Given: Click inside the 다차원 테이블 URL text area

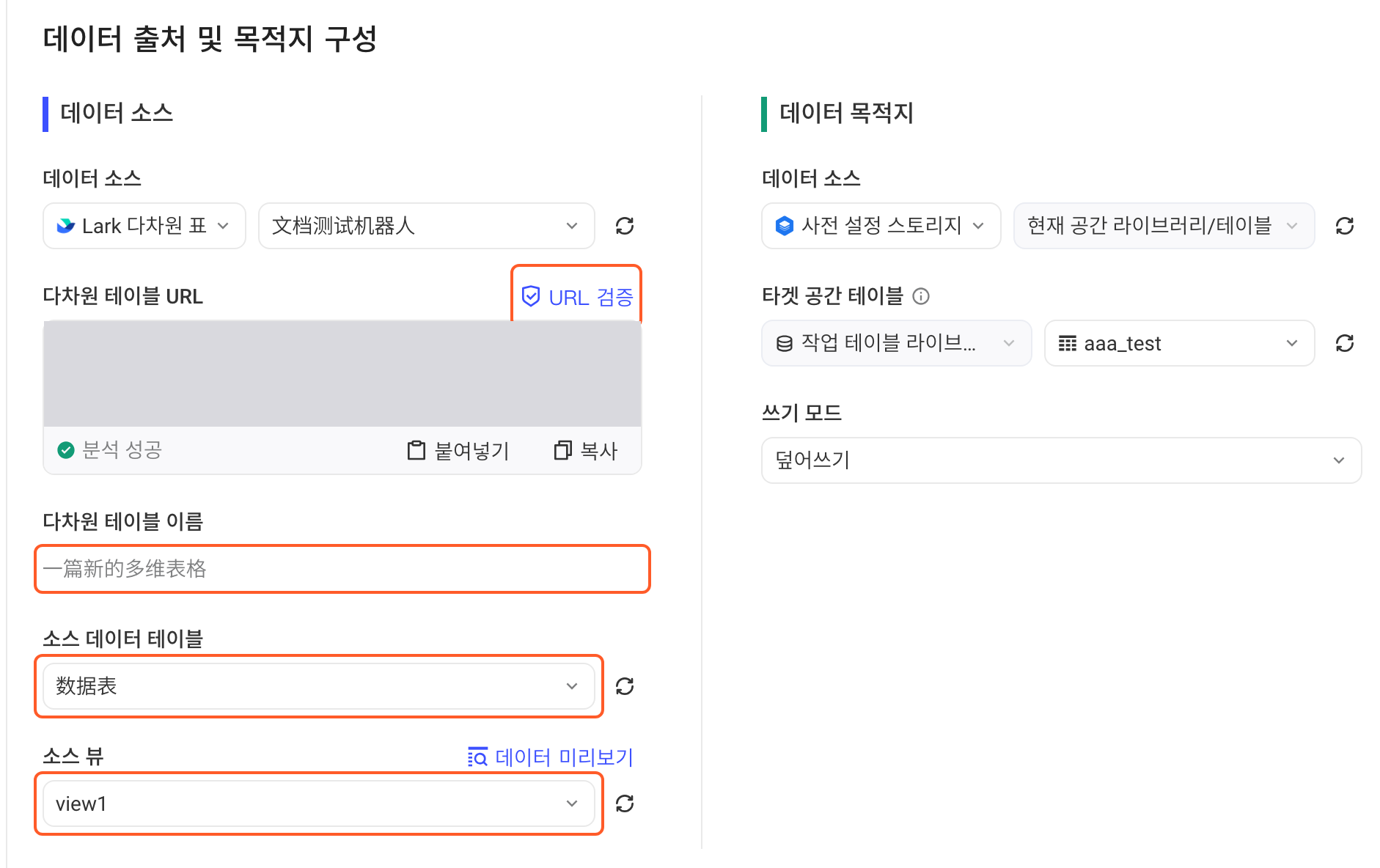Looking at the screenshot, I should [342, 374].
